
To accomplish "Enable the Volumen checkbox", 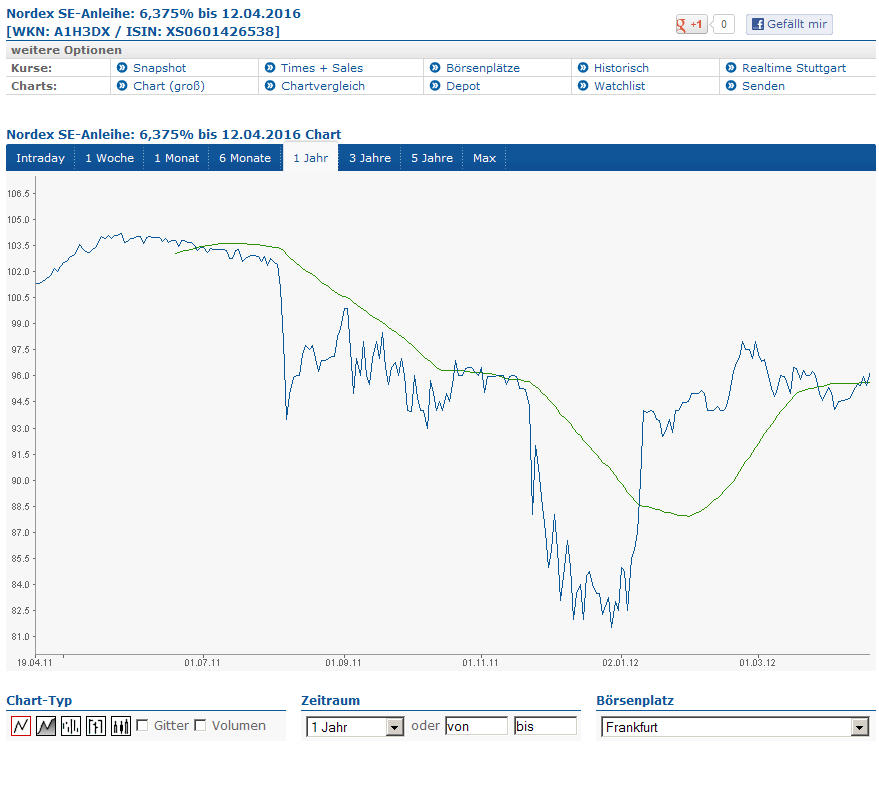I will tap(200, 725).
